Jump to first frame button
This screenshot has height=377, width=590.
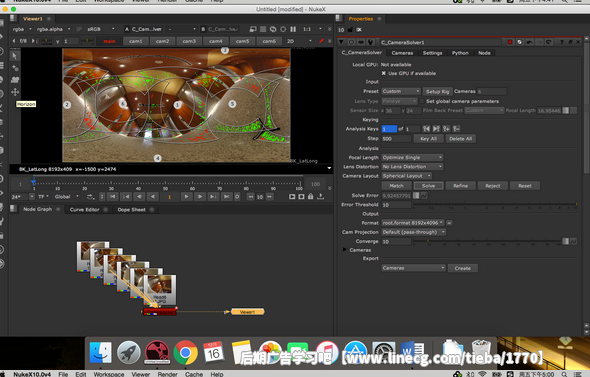(x=113, y=196)
